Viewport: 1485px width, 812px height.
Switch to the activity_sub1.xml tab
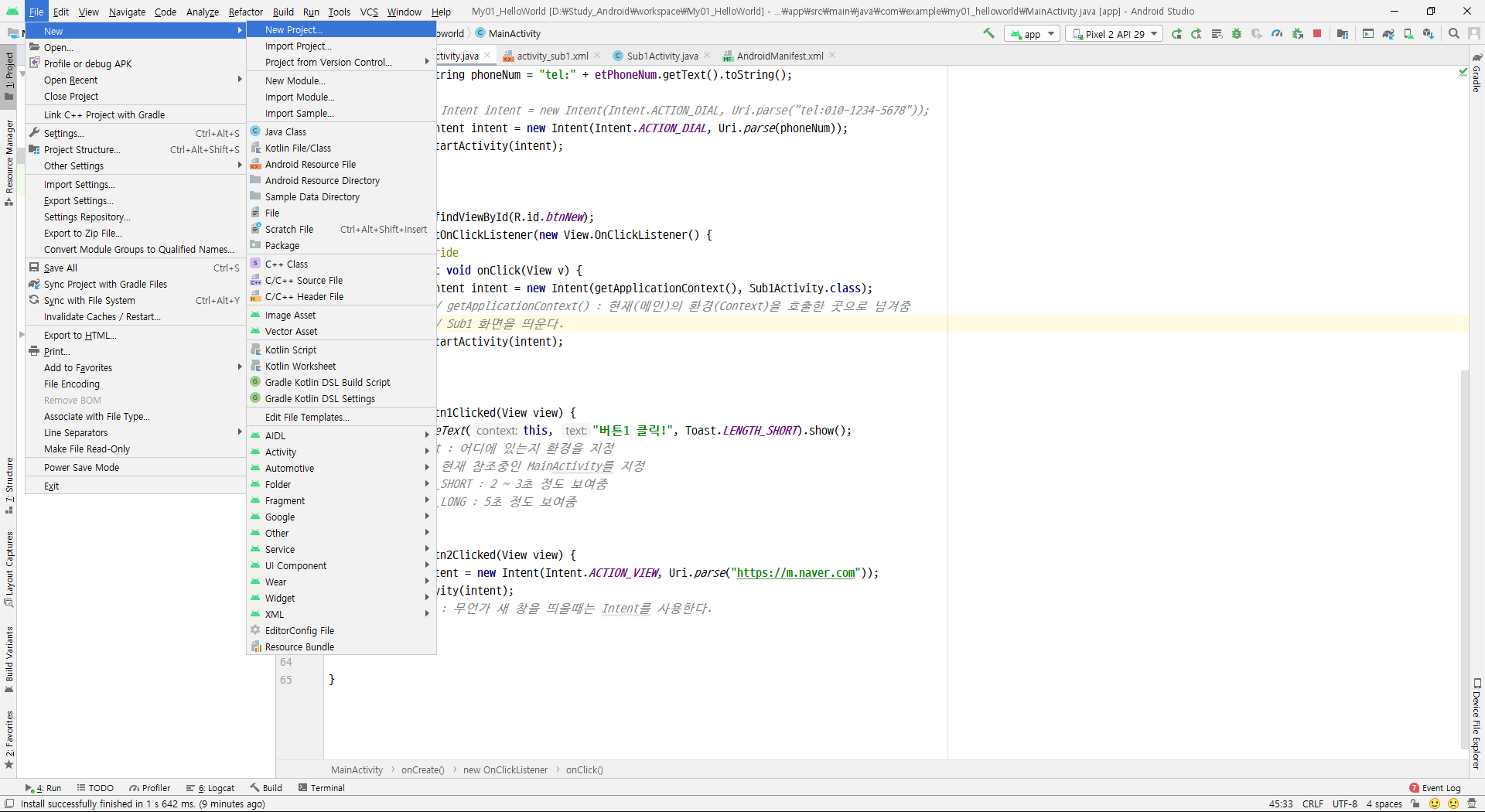552,56
